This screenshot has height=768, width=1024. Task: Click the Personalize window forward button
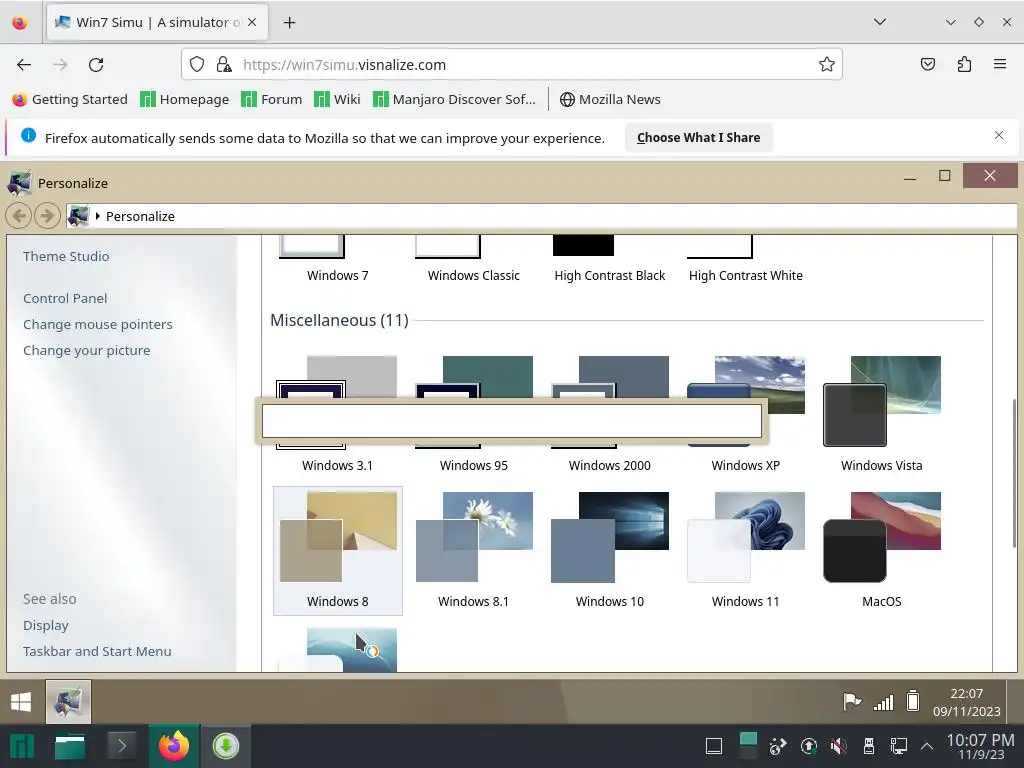coord(47,216)
